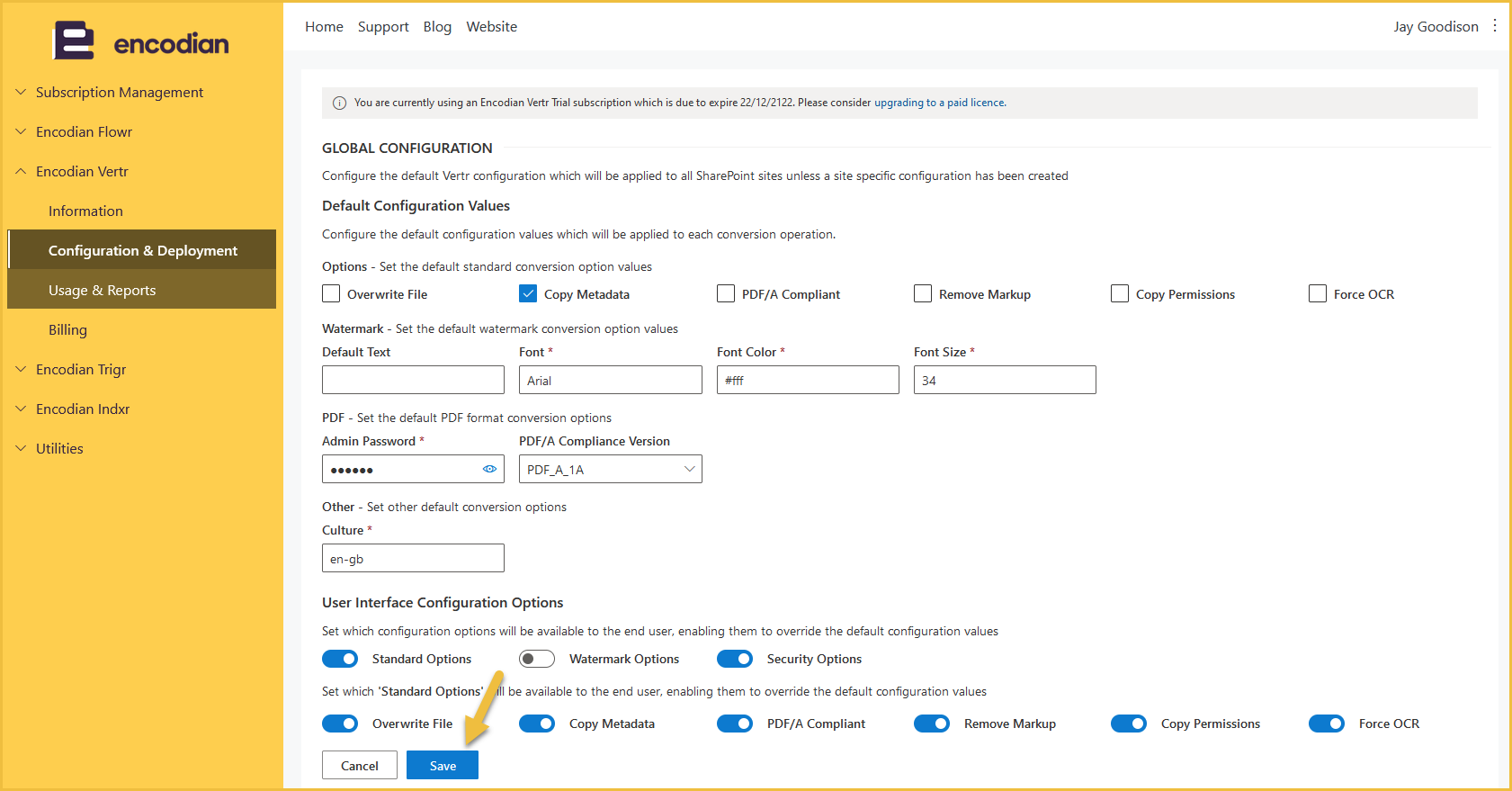Tick the Force OCR checkbox

(1318, 293)
